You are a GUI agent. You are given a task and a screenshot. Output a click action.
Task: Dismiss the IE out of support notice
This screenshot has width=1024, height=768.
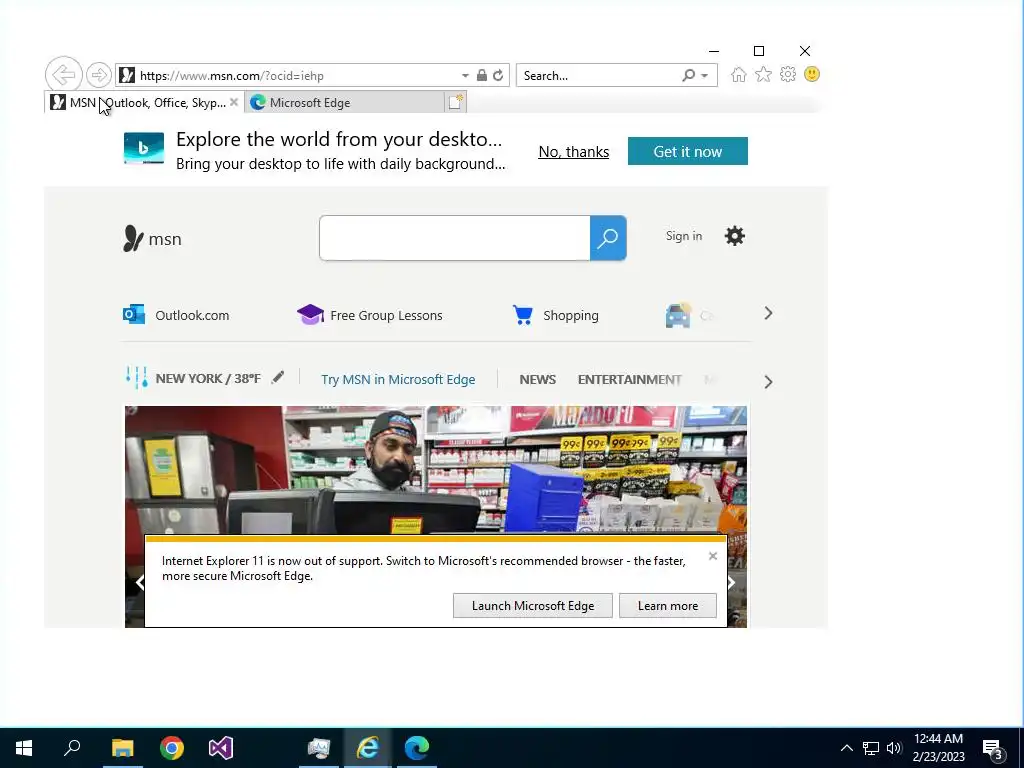click(712, 556)
